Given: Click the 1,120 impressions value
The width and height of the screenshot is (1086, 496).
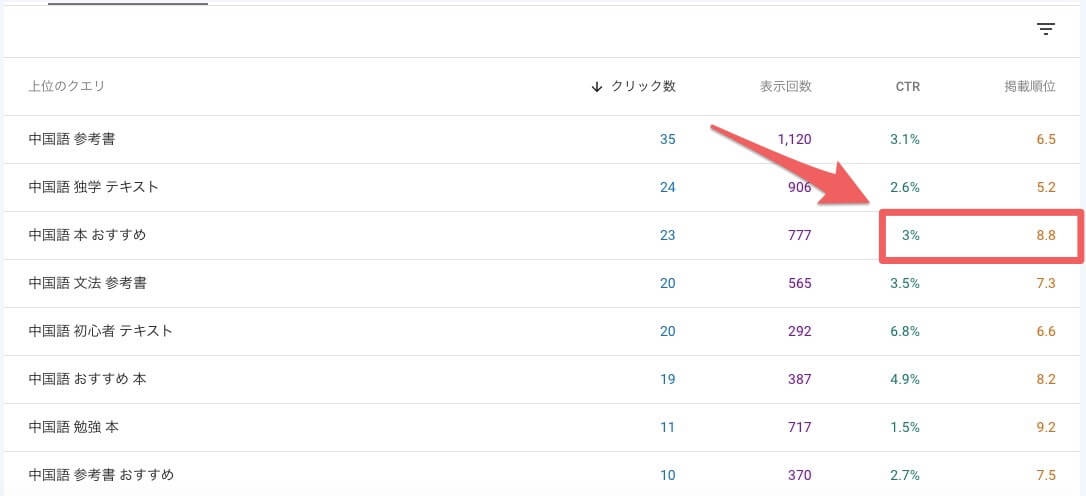Looking at the screenshot, I should [x=794, y=139].
